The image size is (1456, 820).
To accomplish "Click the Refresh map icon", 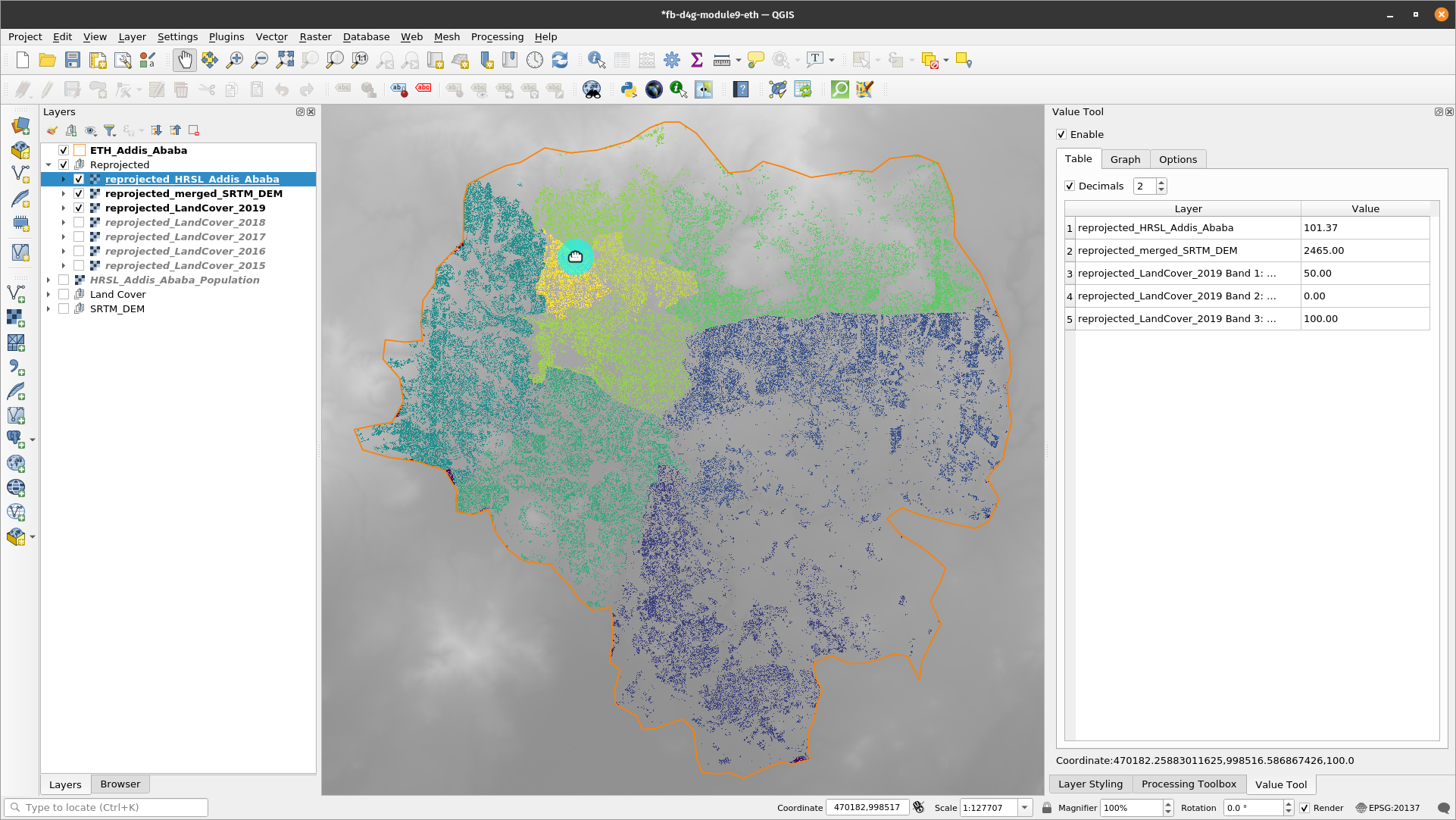I will 560,61.
